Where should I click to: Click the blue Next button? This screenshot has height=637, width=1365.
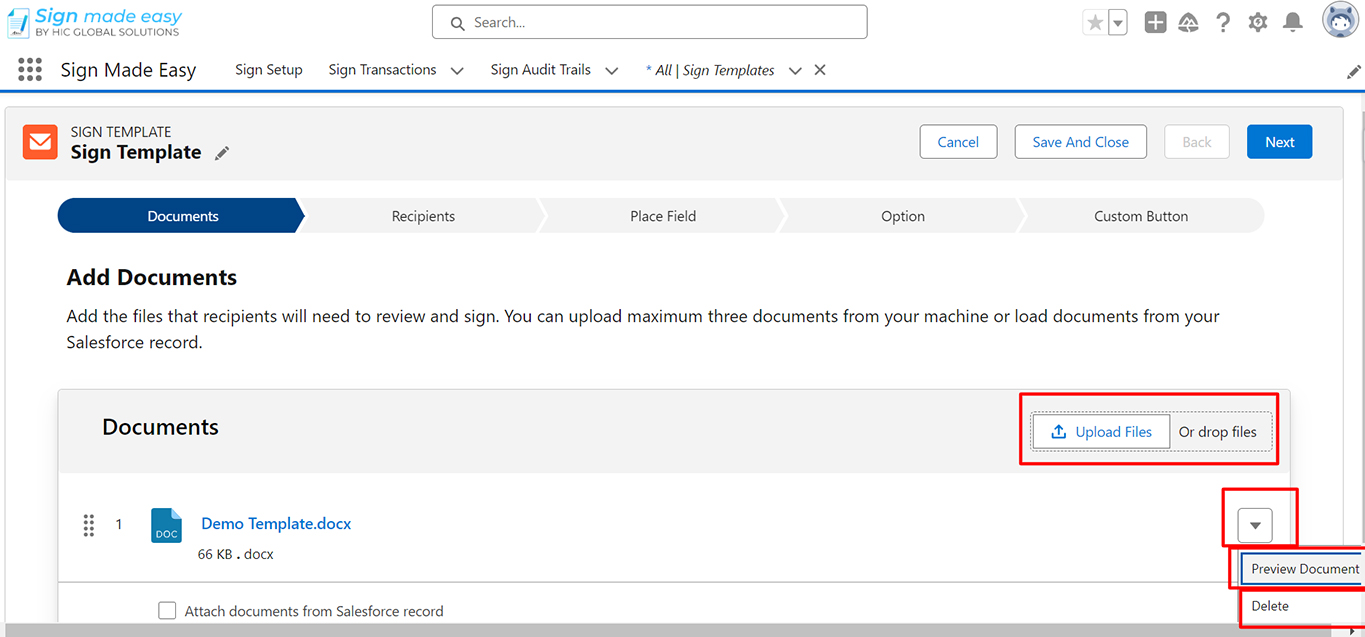pos(1279,142)
